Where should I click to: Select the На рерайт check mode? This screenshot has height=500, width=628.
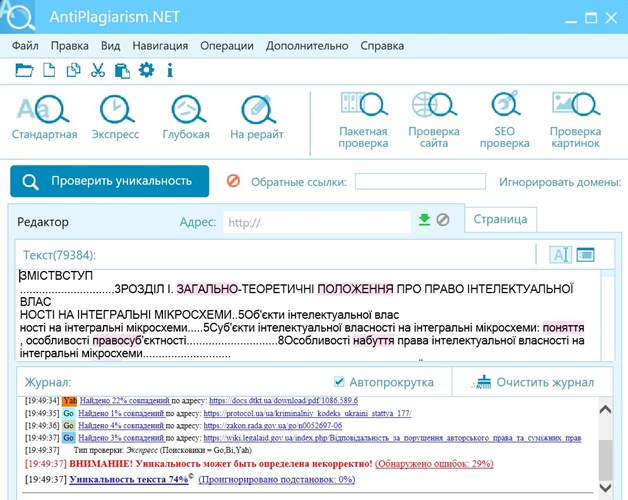[257, 117]
